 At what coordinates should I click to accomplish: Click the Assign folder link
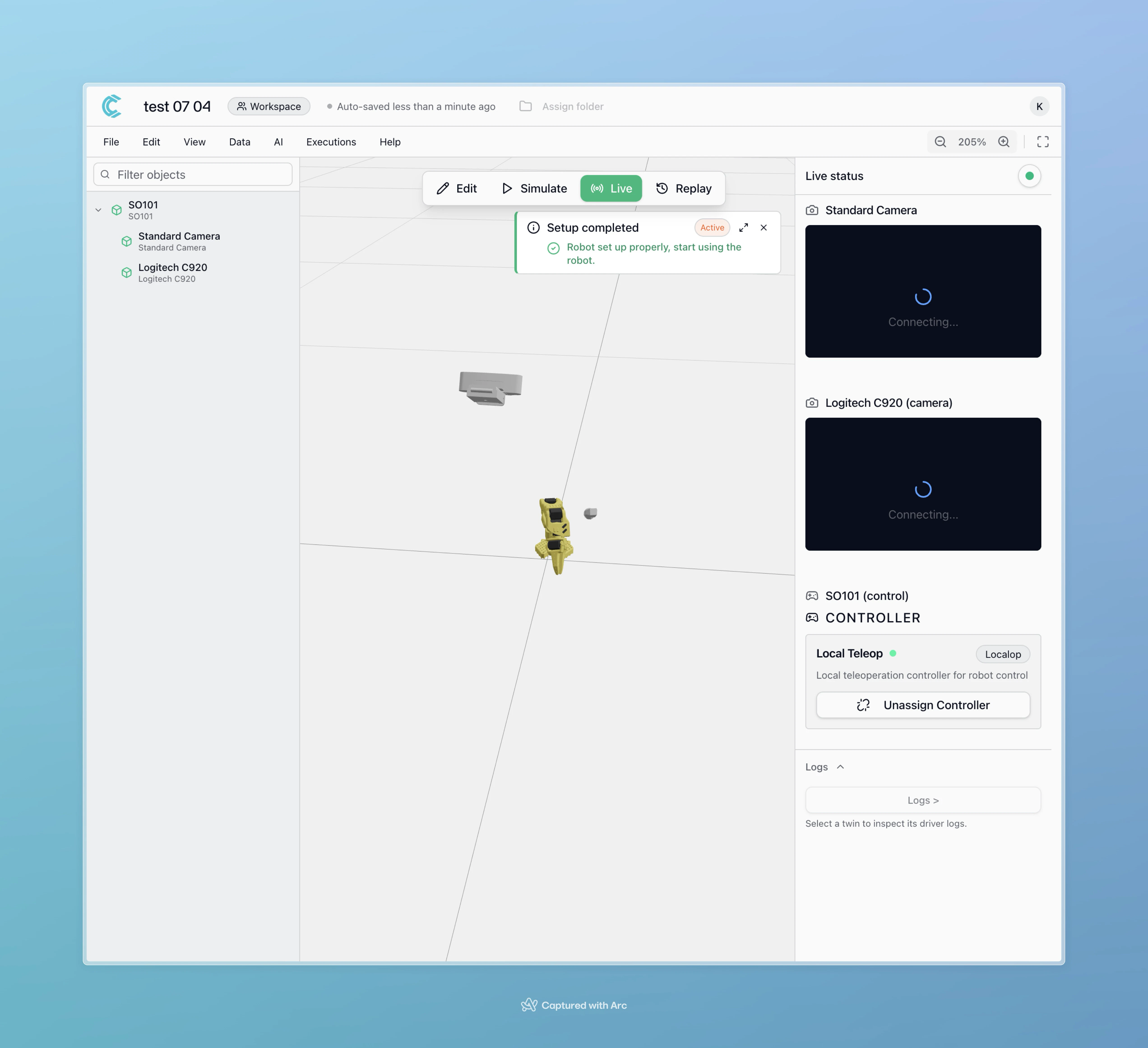tap(573, 106)
